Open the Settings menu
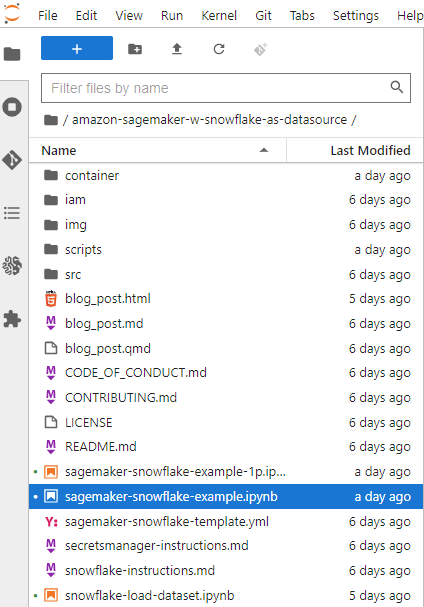Screen dimensions: 424x607 pos(355,15)
